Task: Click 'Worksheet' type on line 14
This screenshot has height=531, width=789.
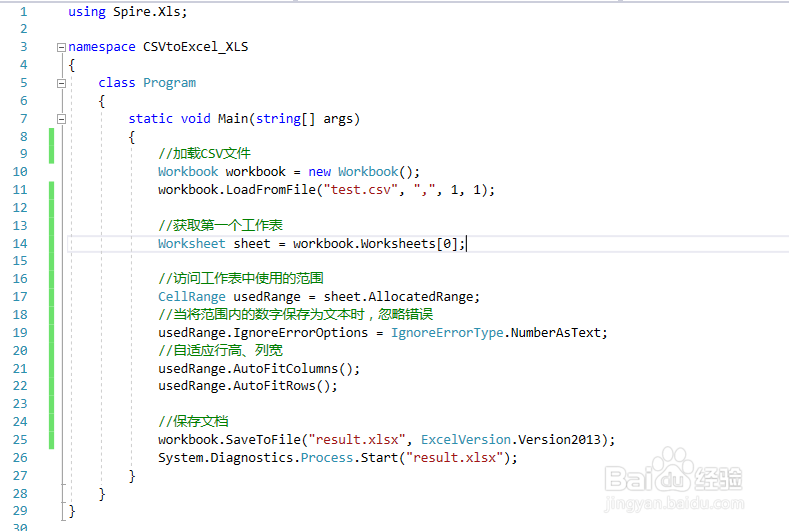Action: [x=192, y=244]
